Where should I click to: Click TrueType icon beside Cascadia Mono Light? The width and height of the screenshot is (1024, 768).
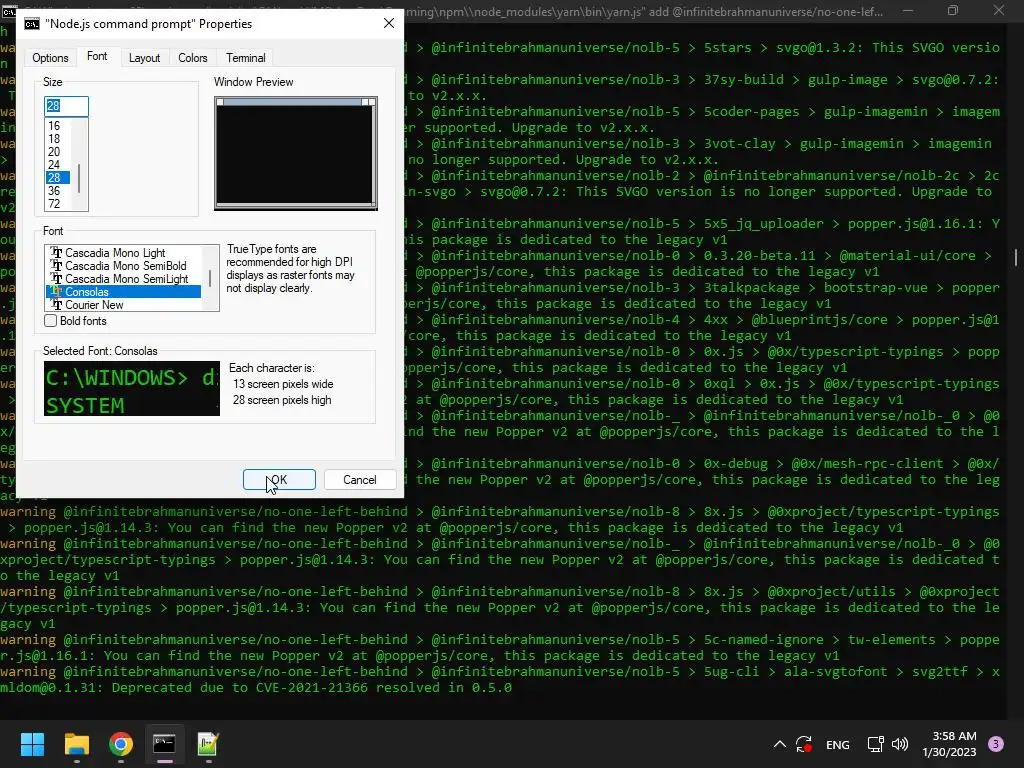57,253
